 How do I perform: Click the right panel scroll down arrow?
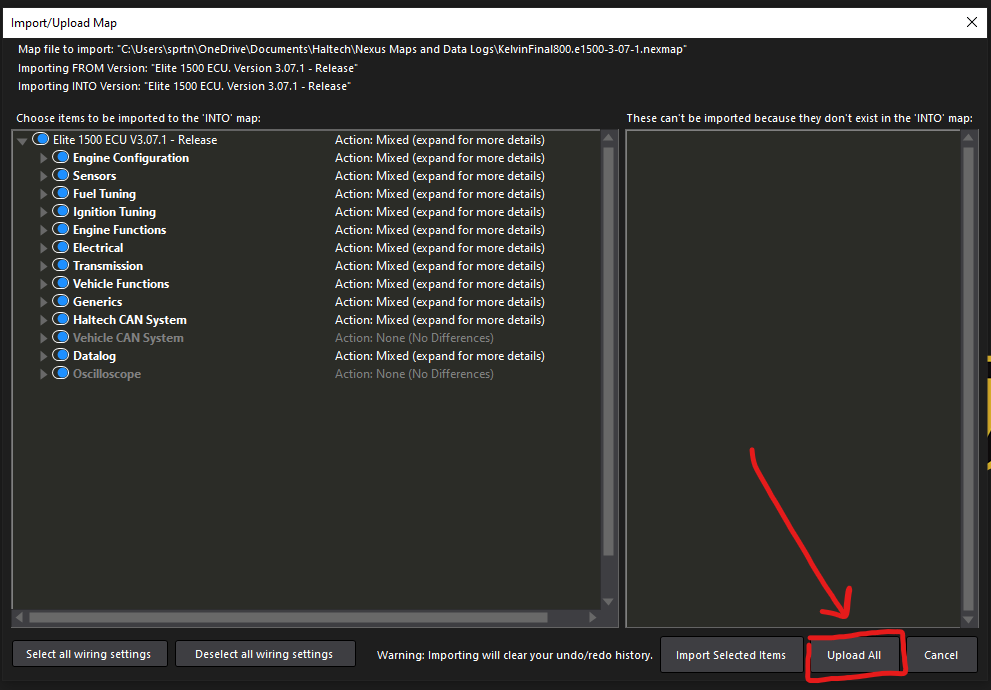pyautogui.click(x=968, y=620)
